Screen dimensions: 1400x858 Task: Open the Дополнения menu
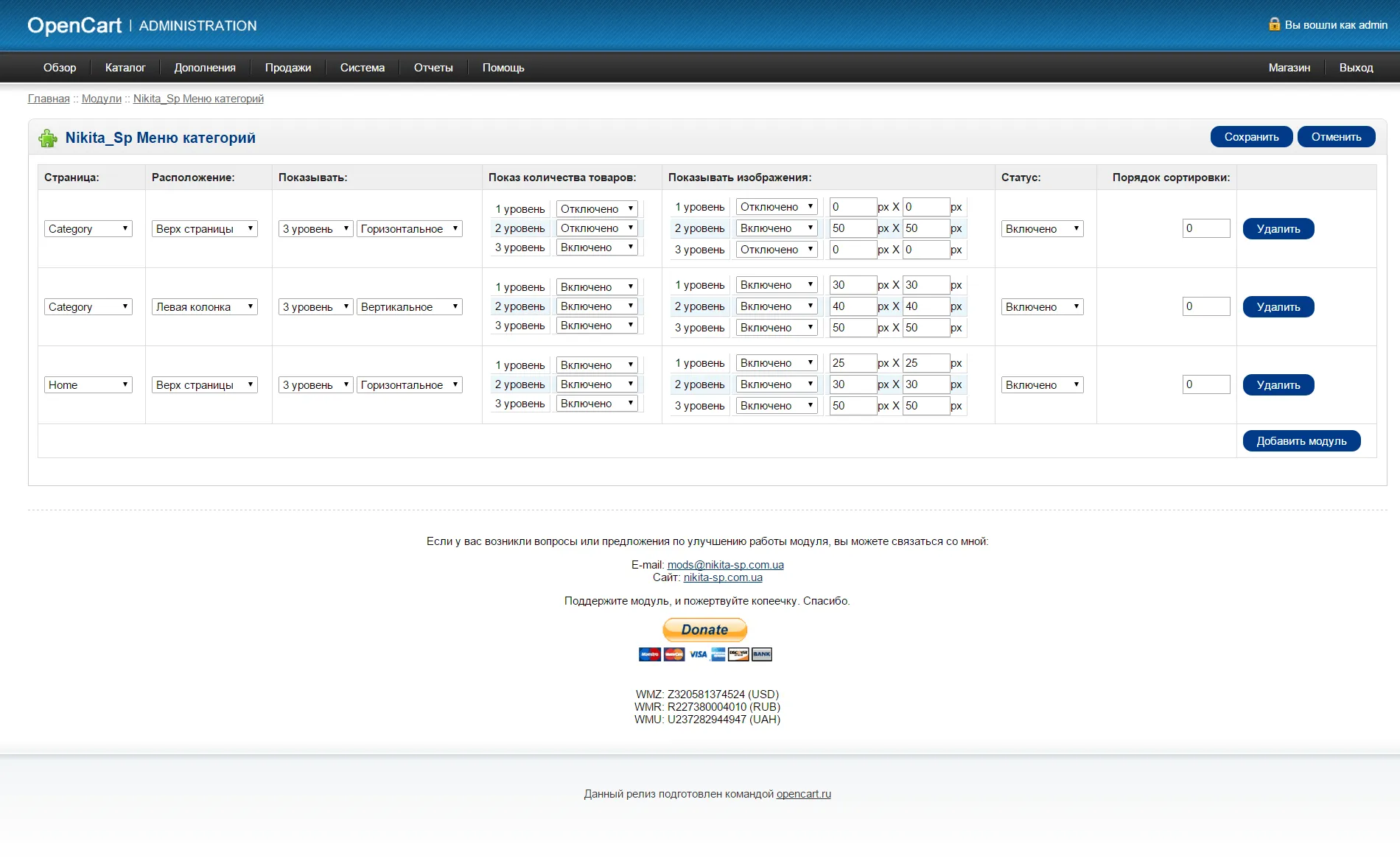click(205, 68)
